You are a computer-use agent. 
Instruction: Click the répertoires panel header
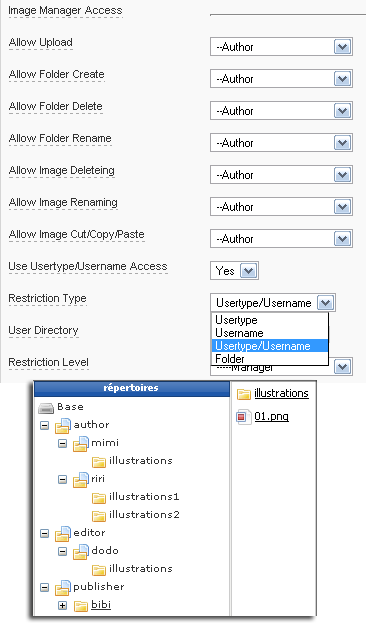(x=132, y=388)
